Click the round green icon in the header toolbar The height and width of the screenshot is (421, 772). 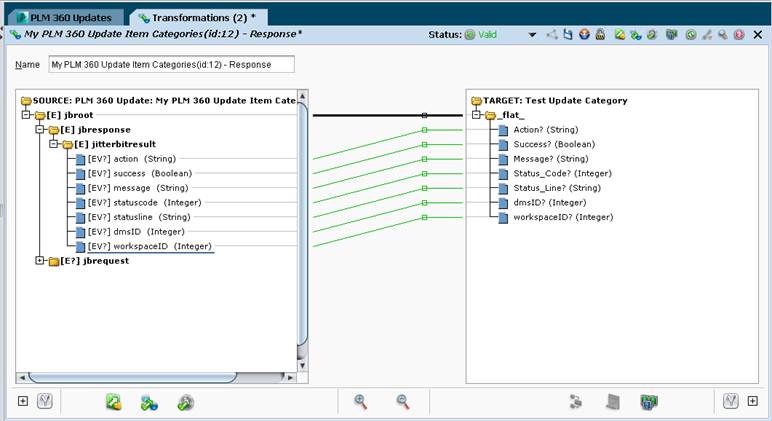click(691, 34)
